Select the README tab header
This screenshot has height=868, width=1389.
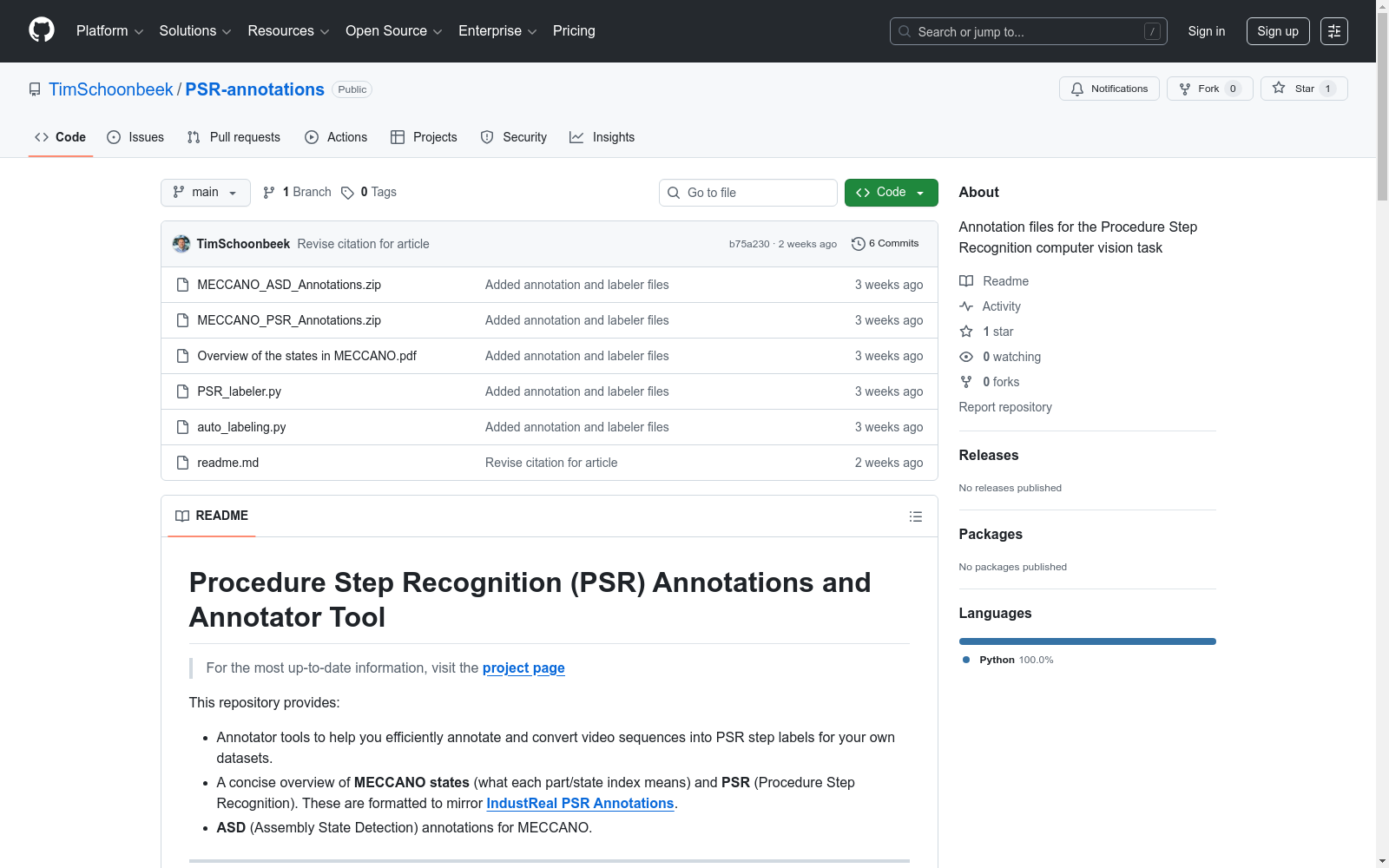[212, 516]
